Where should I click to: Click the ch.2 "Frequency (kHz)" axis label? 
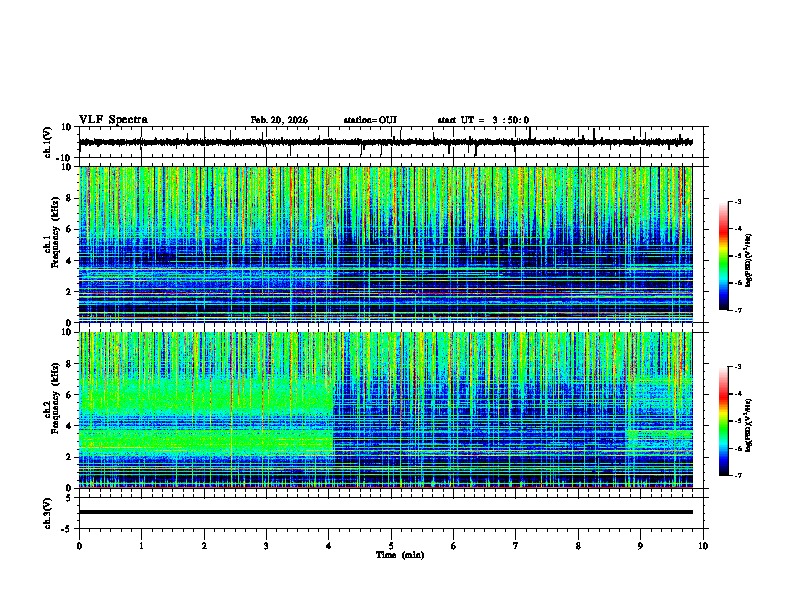pos(55,398)
